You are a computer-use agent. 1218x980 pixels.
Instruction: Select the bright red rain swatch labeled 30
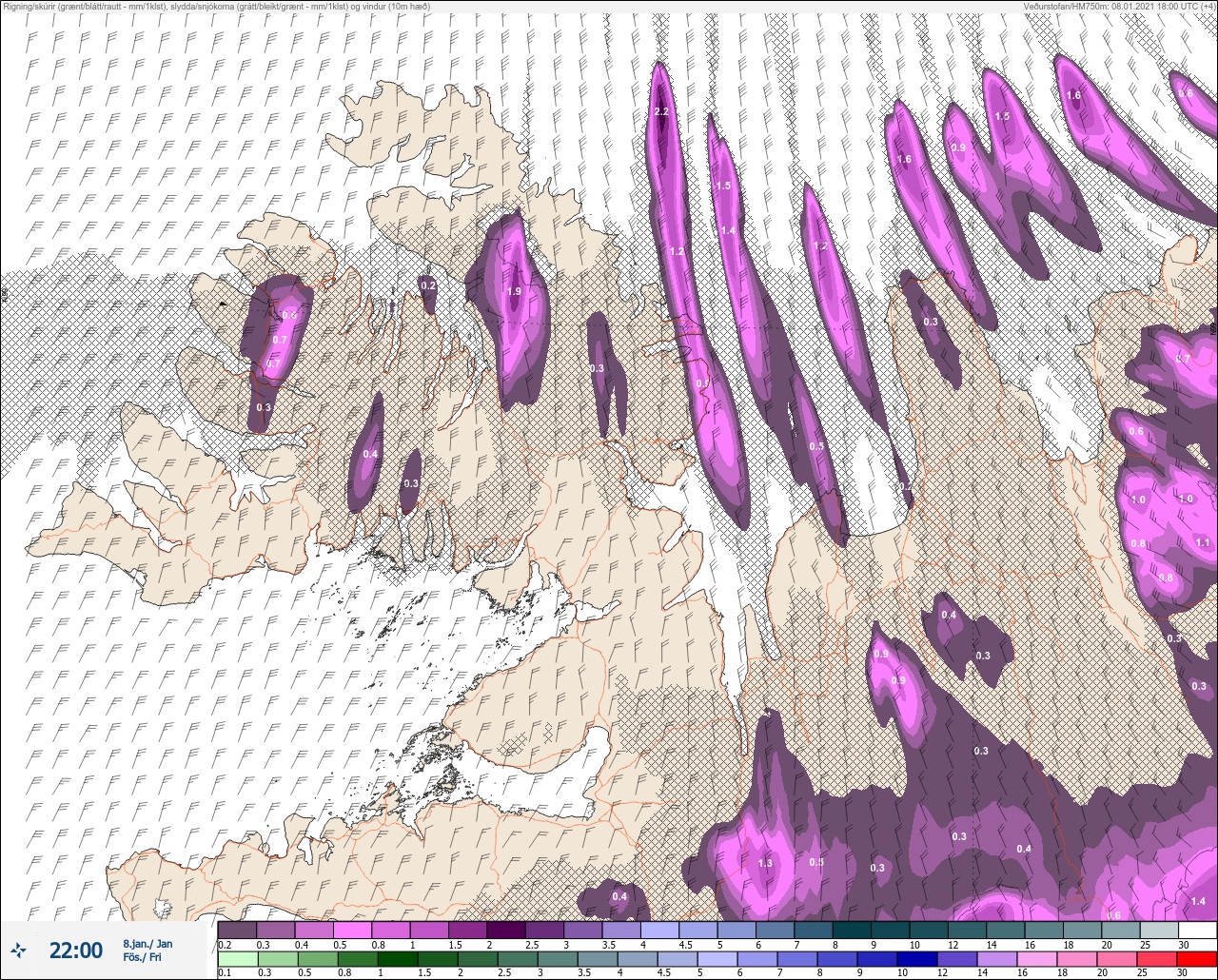(x=1197, y=960)
